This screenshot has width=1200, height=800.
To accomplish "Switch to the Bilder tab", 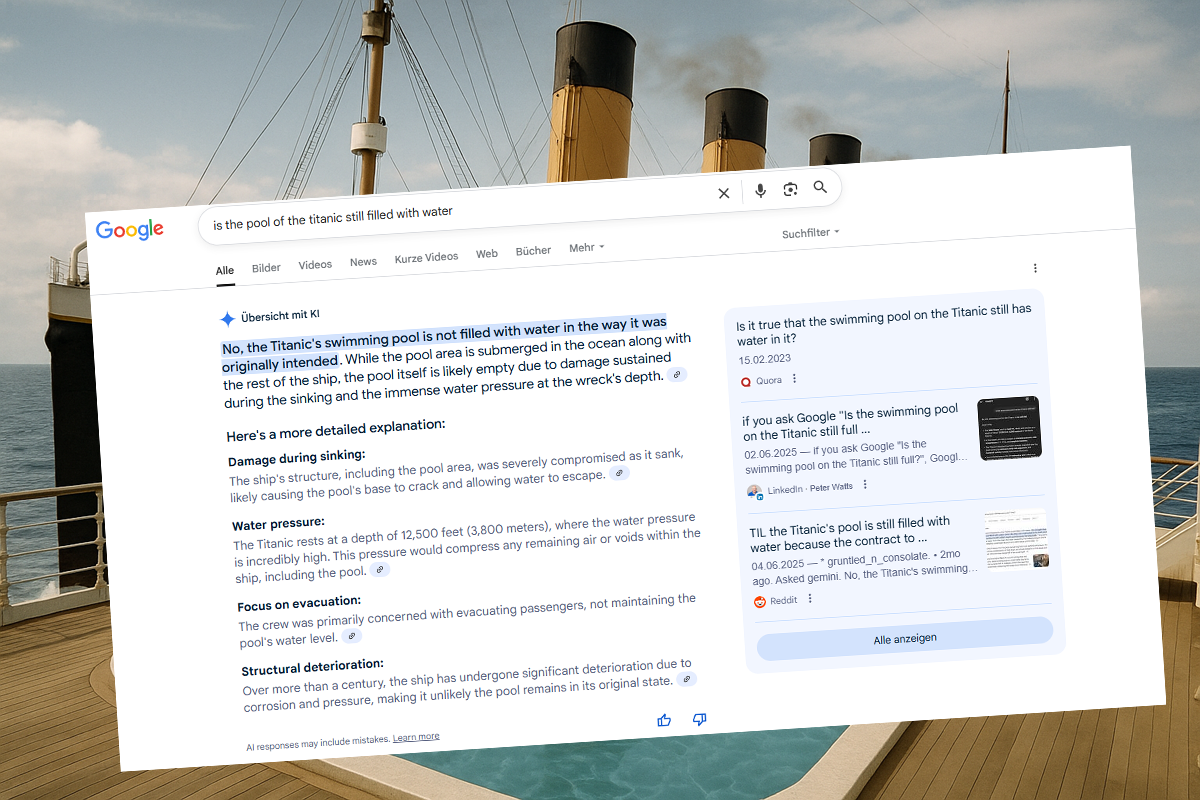I will (267, 268).
